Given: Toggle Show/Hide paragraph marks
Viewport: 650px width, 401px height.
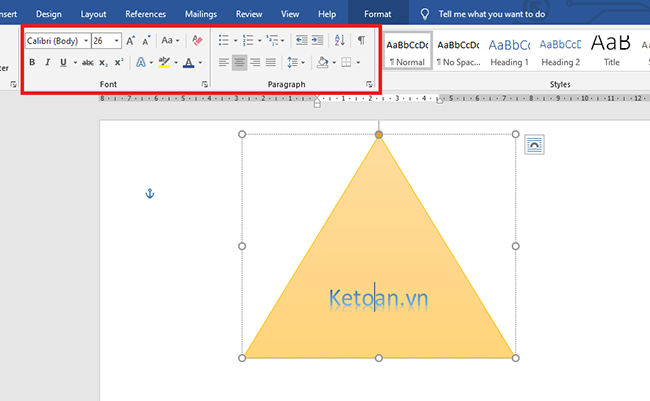Looking at the screenshot, I should point(361,41).
